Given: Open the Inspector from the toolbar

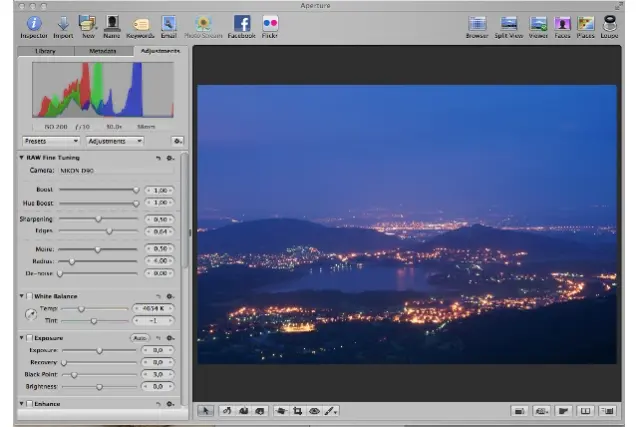Looking at the screenshot, I should pyautogui.click(x=34, y=23).
